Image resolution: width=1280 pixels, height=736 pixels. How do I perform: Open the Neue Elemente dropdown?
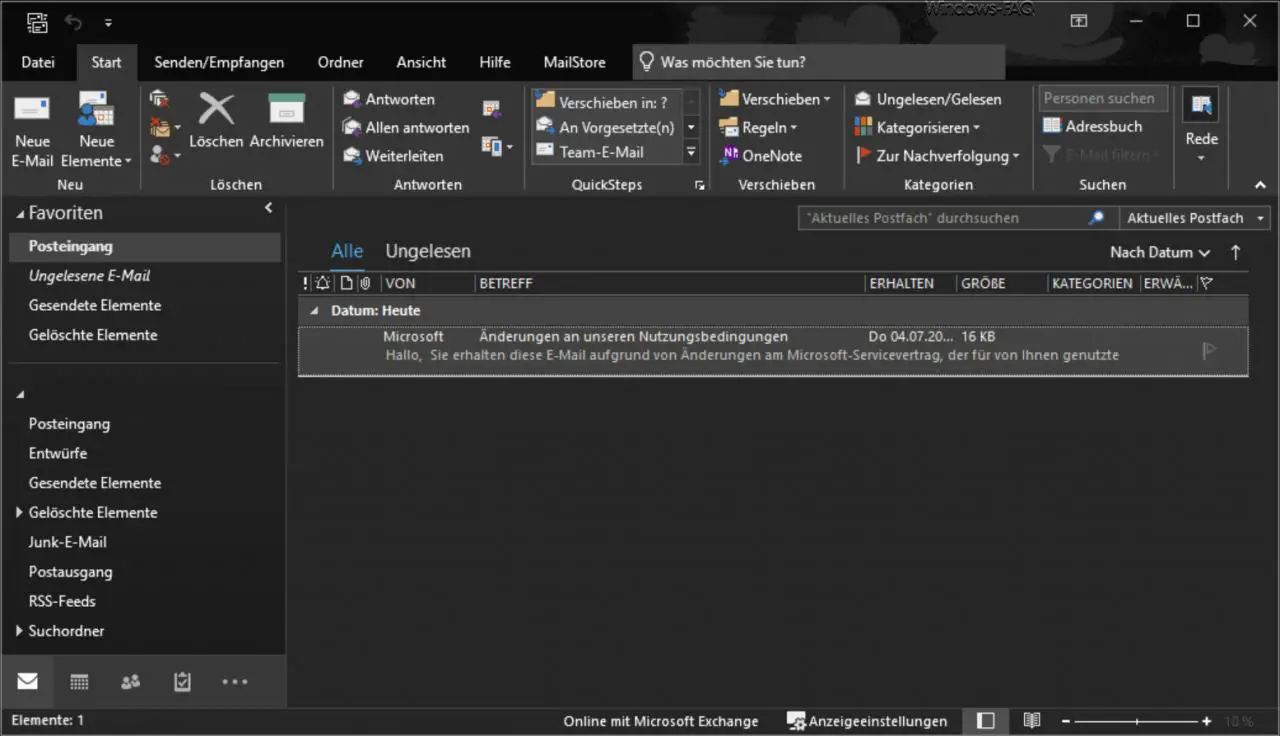click(96, 130)
